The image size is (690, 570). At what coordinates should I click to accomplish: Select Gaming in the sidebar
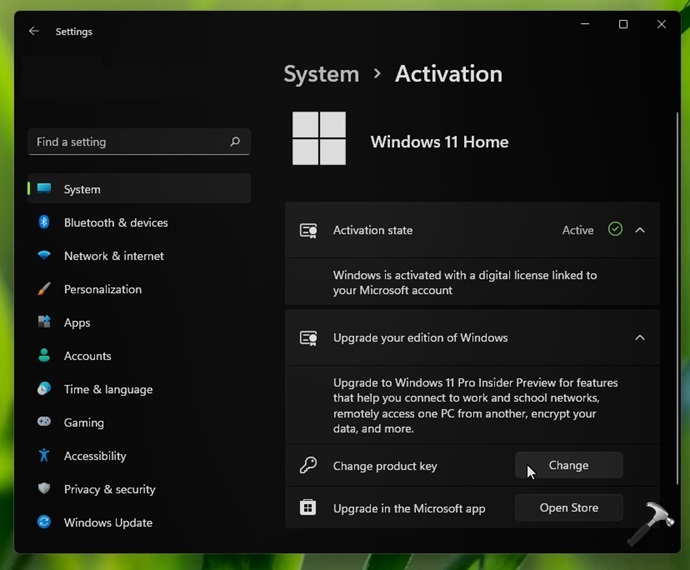(x=139, y=422)
